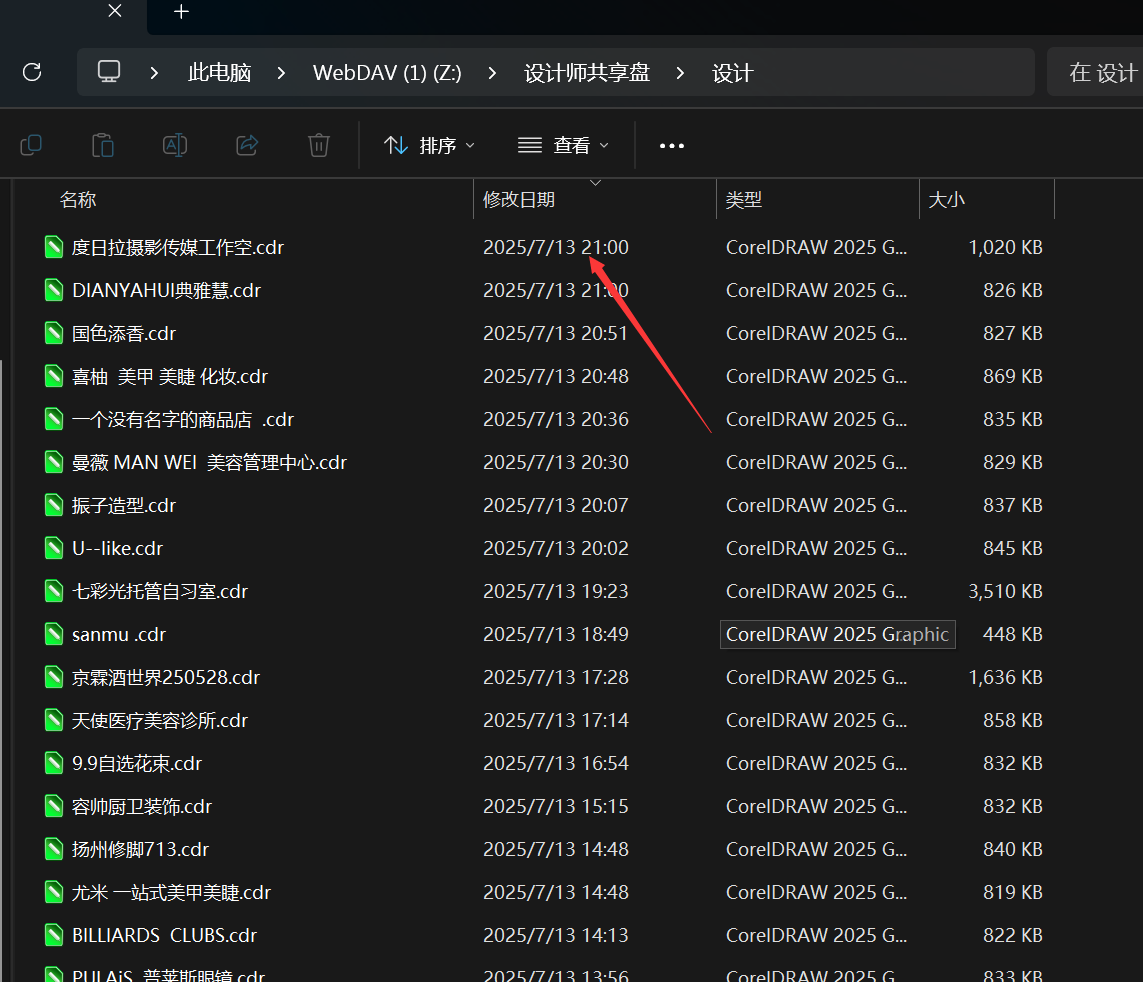Select the file icon of 一个没有名字的商品店 .cdr
Viewport: 1143px width, 982px height.
coord(54,419)
